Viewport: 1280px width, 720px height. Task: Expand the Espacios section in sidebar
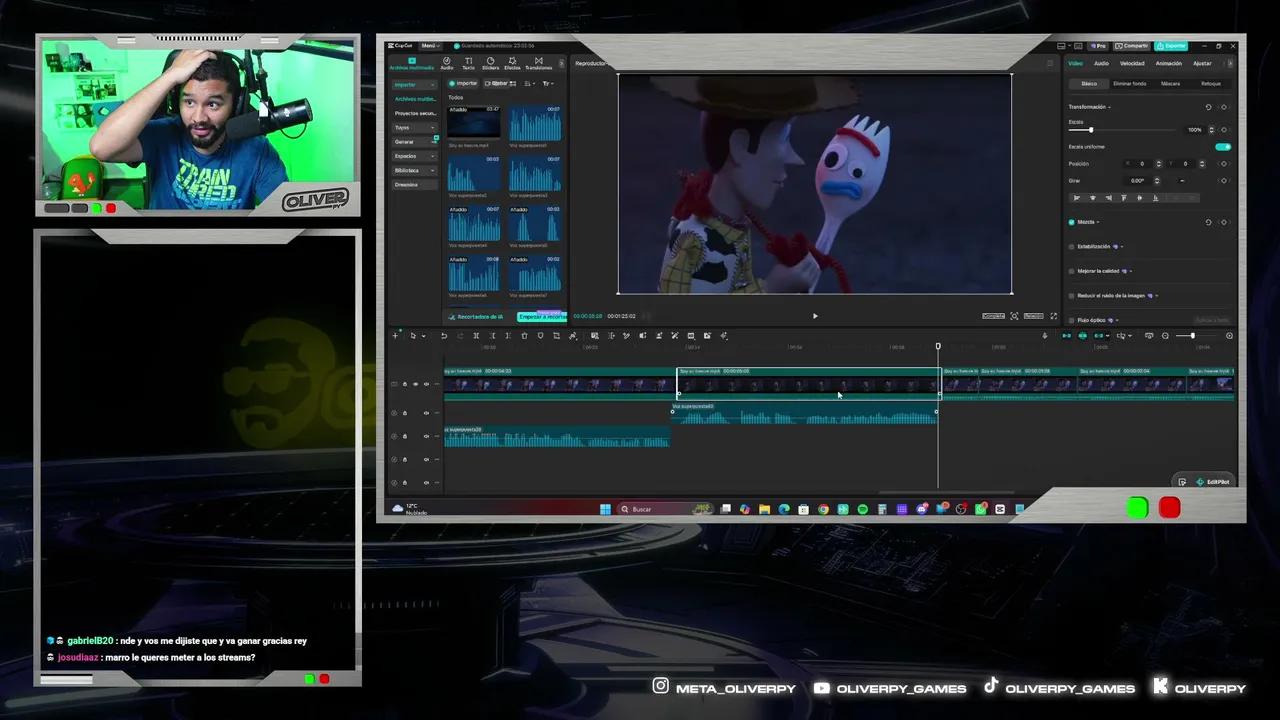414,156
